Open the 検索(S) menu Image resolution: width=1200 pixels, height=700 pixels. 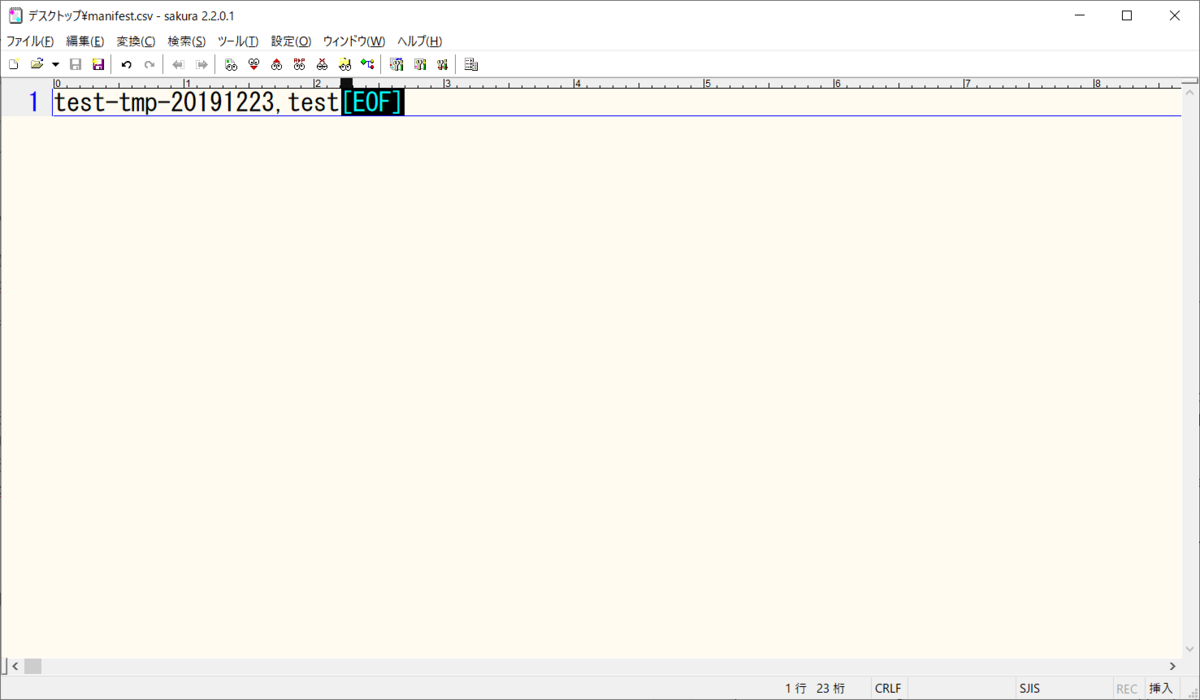(187, 41)
